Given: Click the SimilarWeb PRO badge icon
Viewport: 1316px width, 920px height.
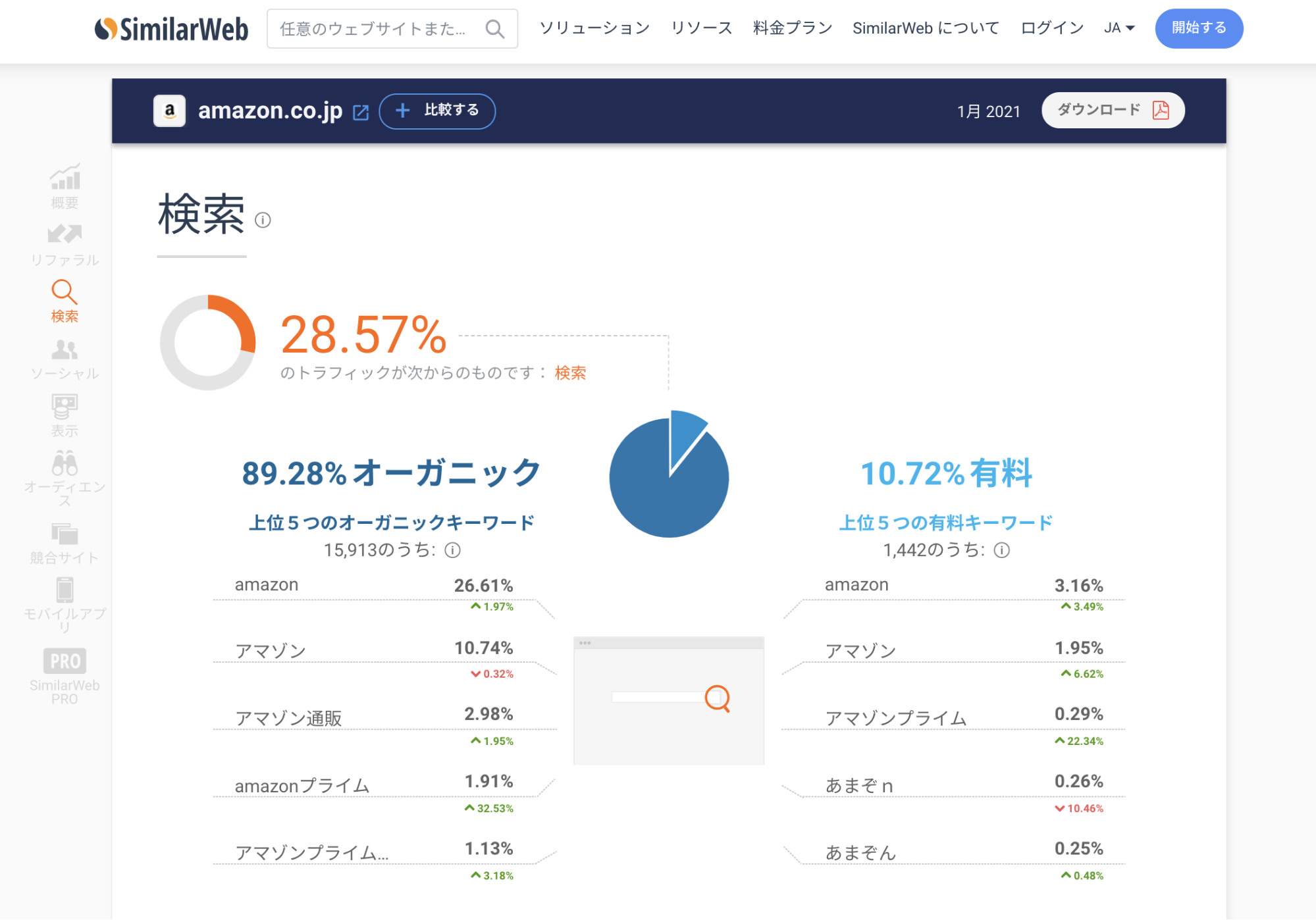Looking at the screenshot, I should click(65, 661).
